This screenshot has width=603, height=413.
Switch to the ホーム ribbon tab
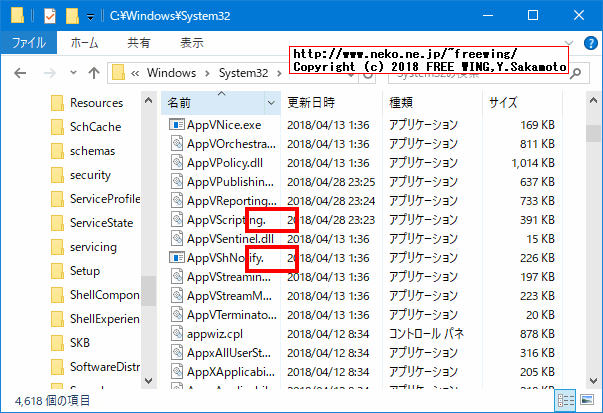coord(84,43)
